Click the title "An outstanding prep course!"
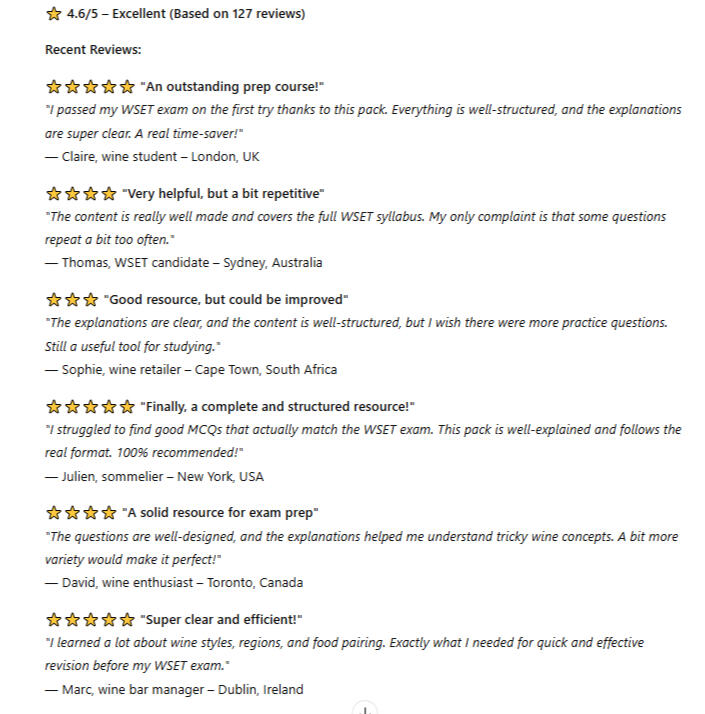Viewport: 705px width, 714px height. point(232,87)
